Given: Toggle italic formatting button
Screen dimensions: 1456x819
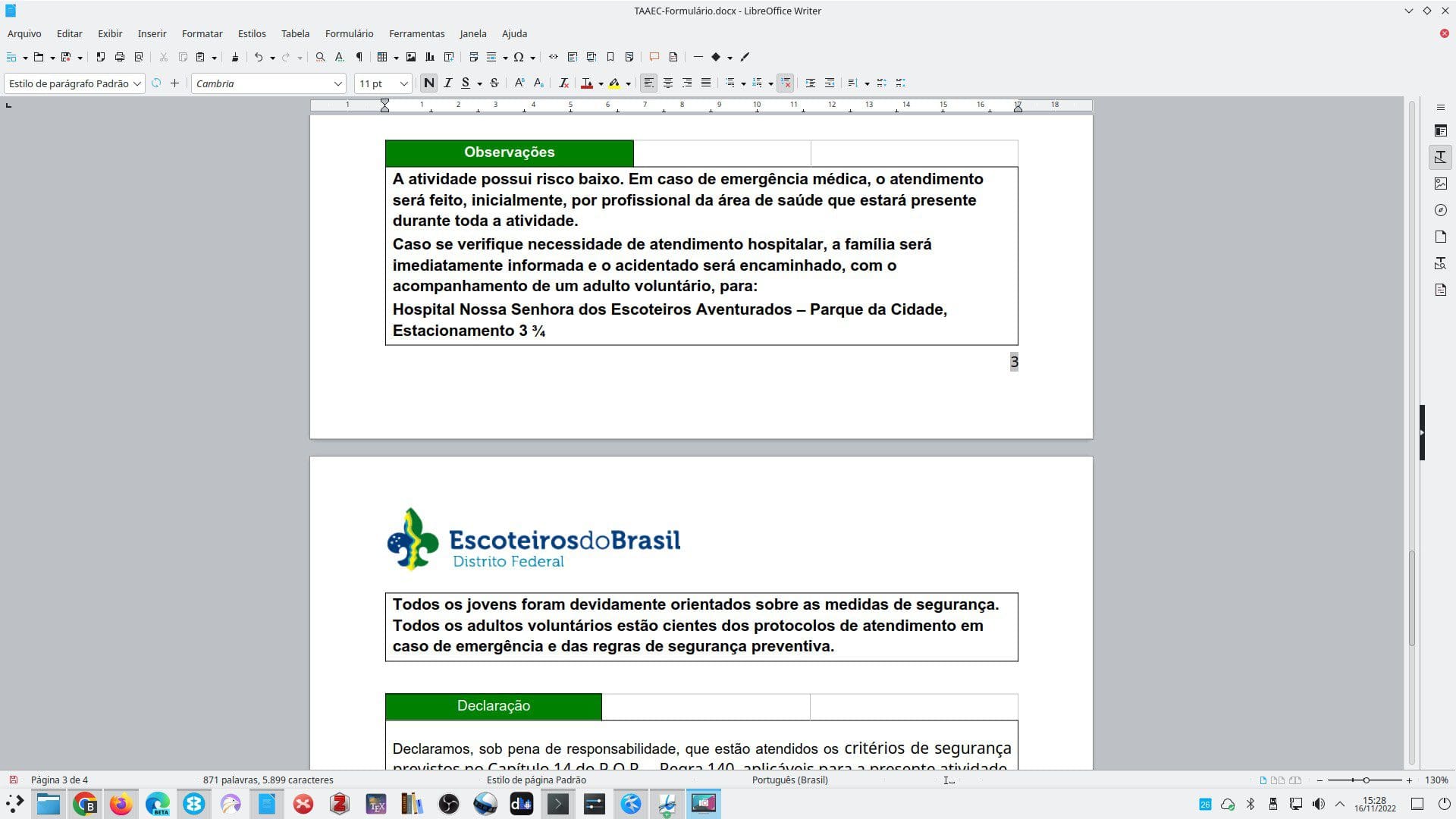Looking at the screenshot, I should click(x=447, y=83).
